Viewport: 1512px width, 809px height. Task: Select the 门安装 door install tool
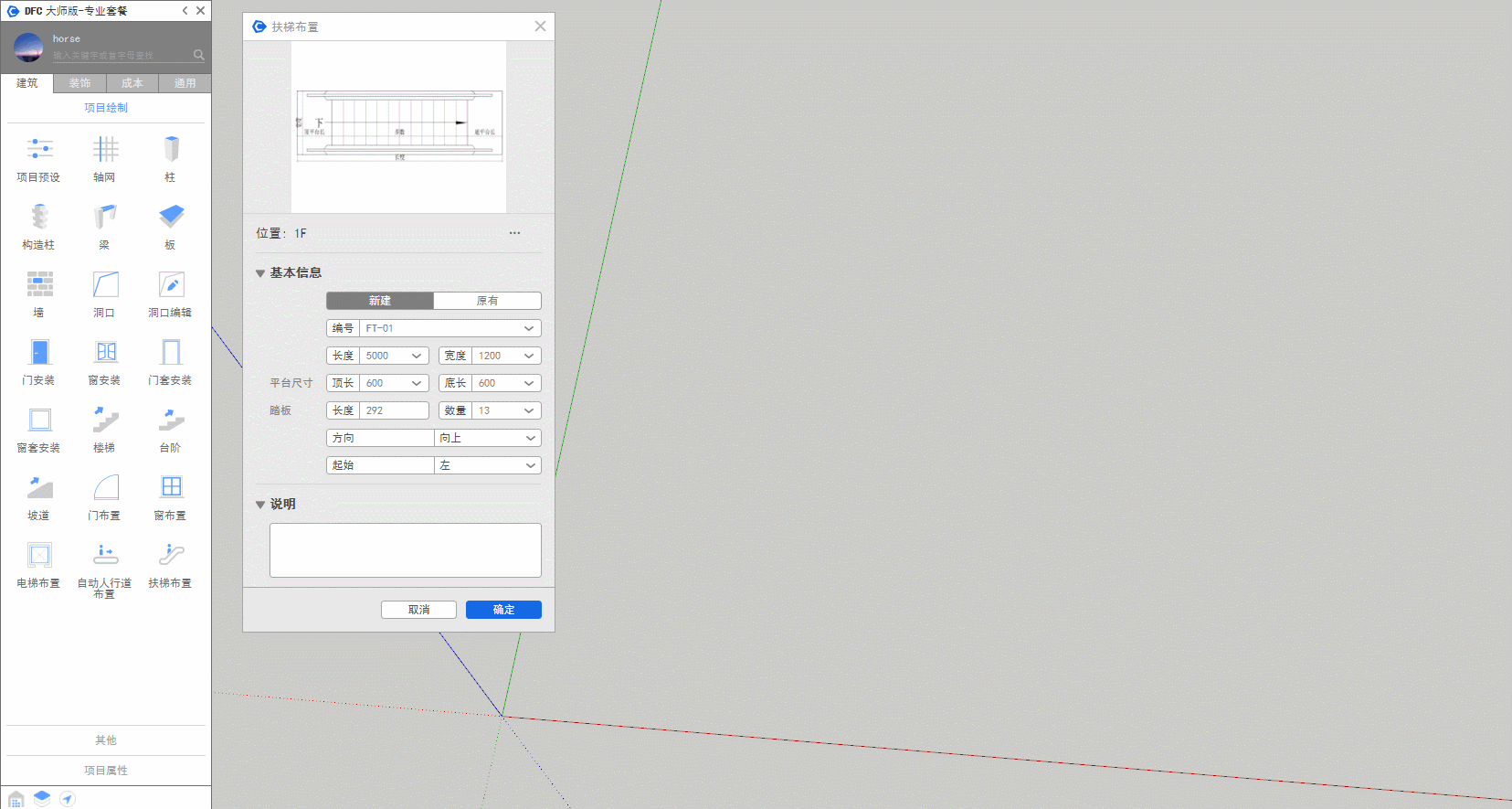(39, 353)
